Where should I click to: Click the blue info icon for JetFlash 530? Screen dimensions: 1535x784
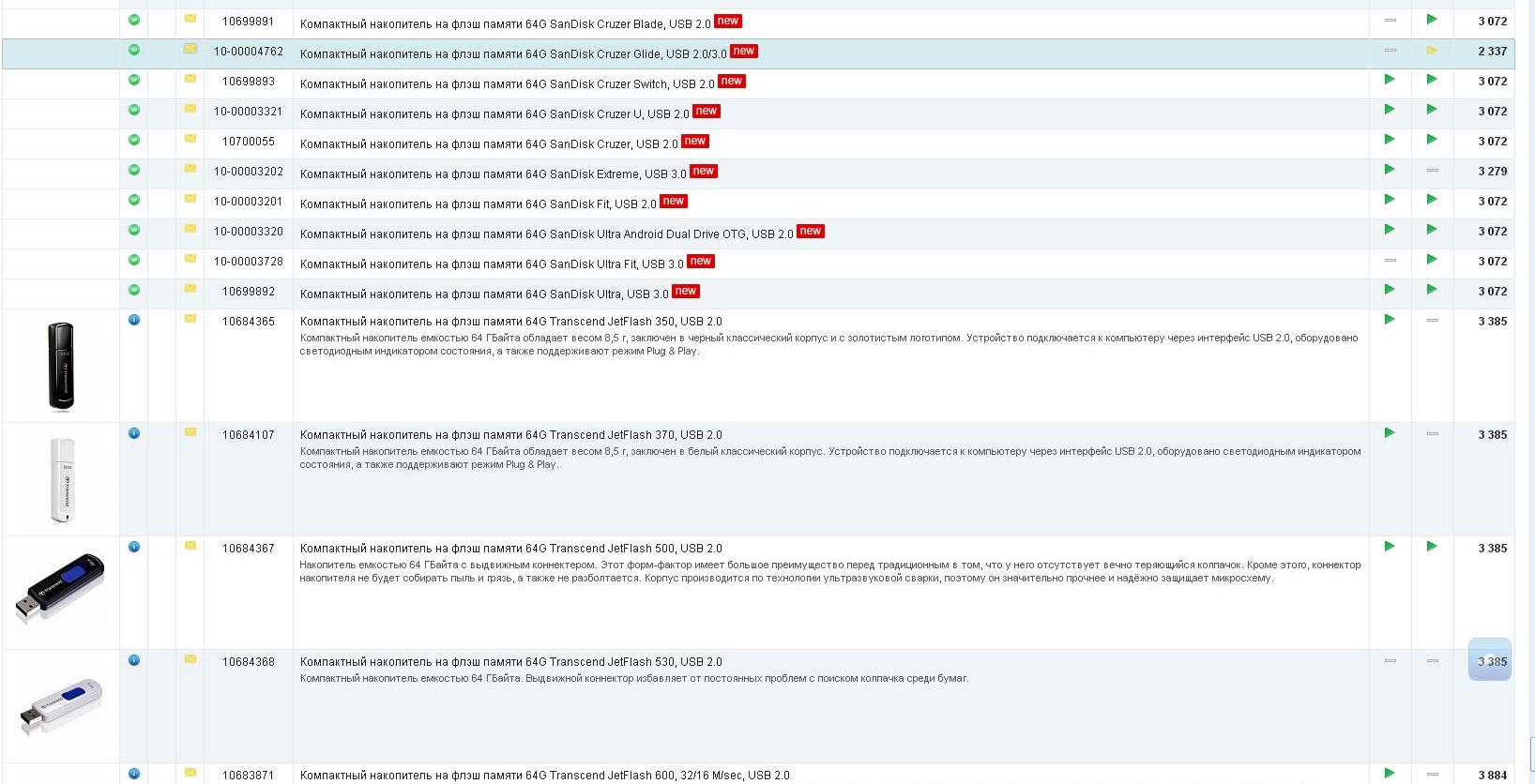(134, 660)
